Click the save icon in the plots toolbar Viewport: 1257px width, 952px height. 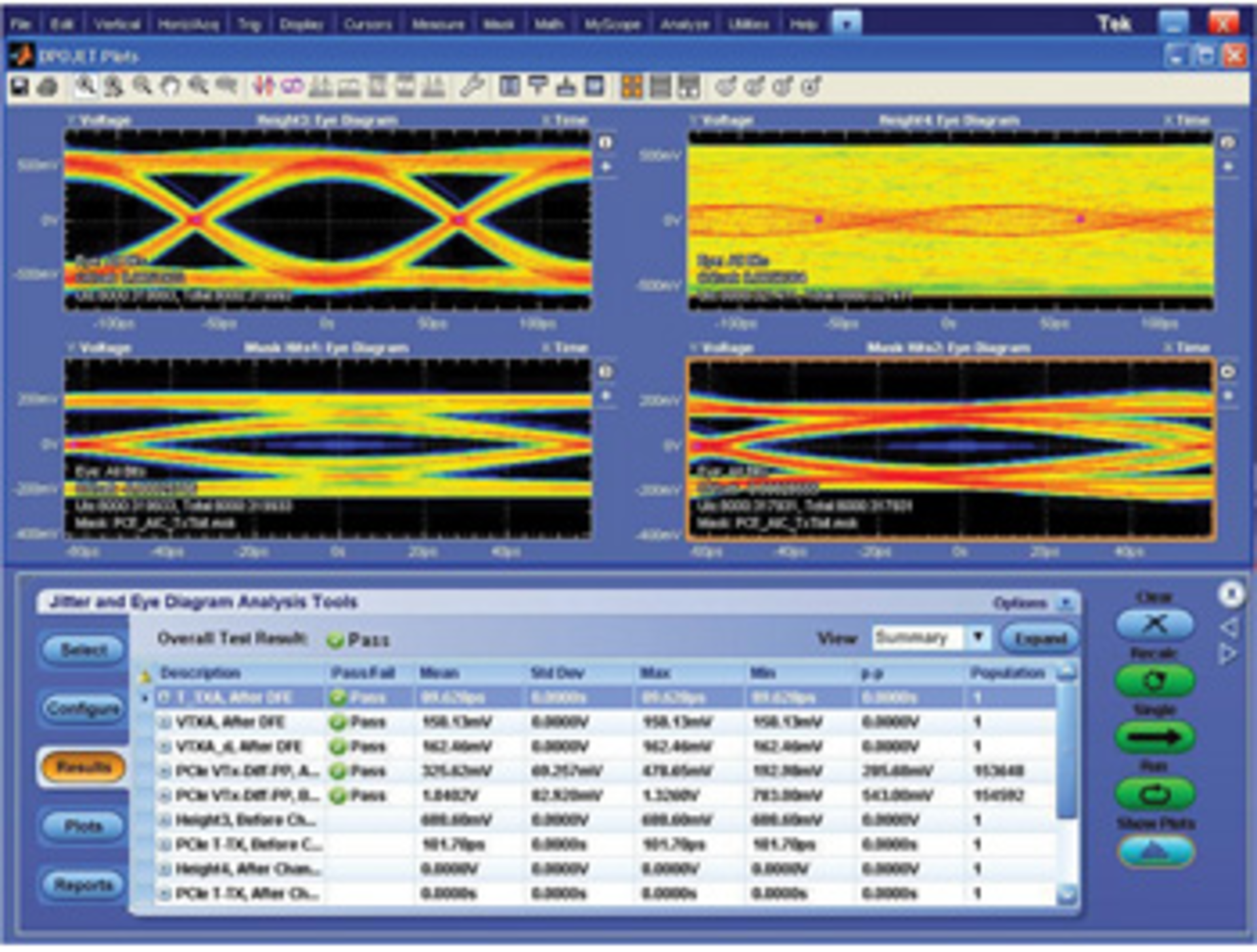click(x=20, y=86)
